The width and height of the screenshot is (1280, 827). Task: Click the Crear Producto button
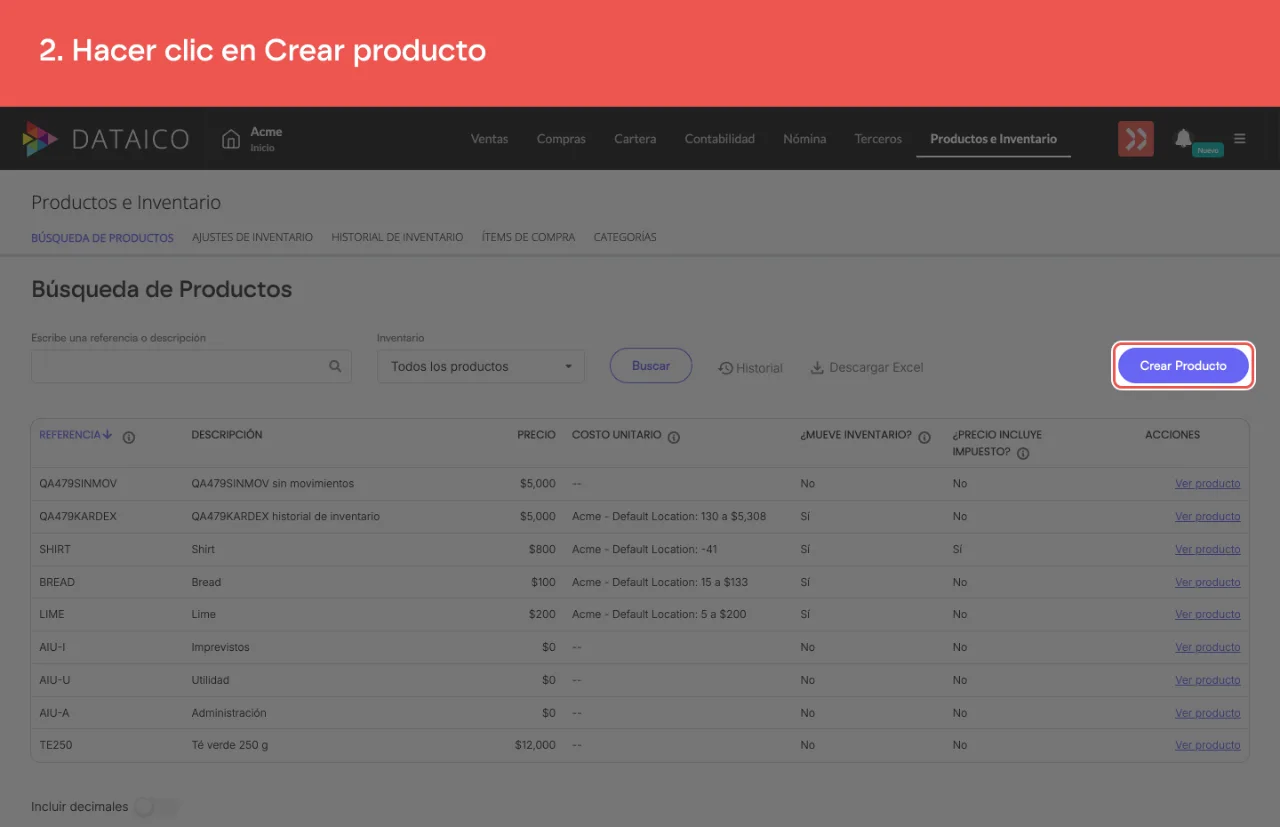coord(1183,366)
